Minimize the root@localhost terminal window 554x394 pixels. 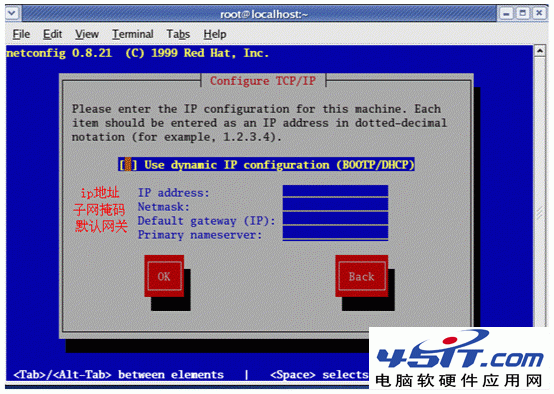click(506, 14)
